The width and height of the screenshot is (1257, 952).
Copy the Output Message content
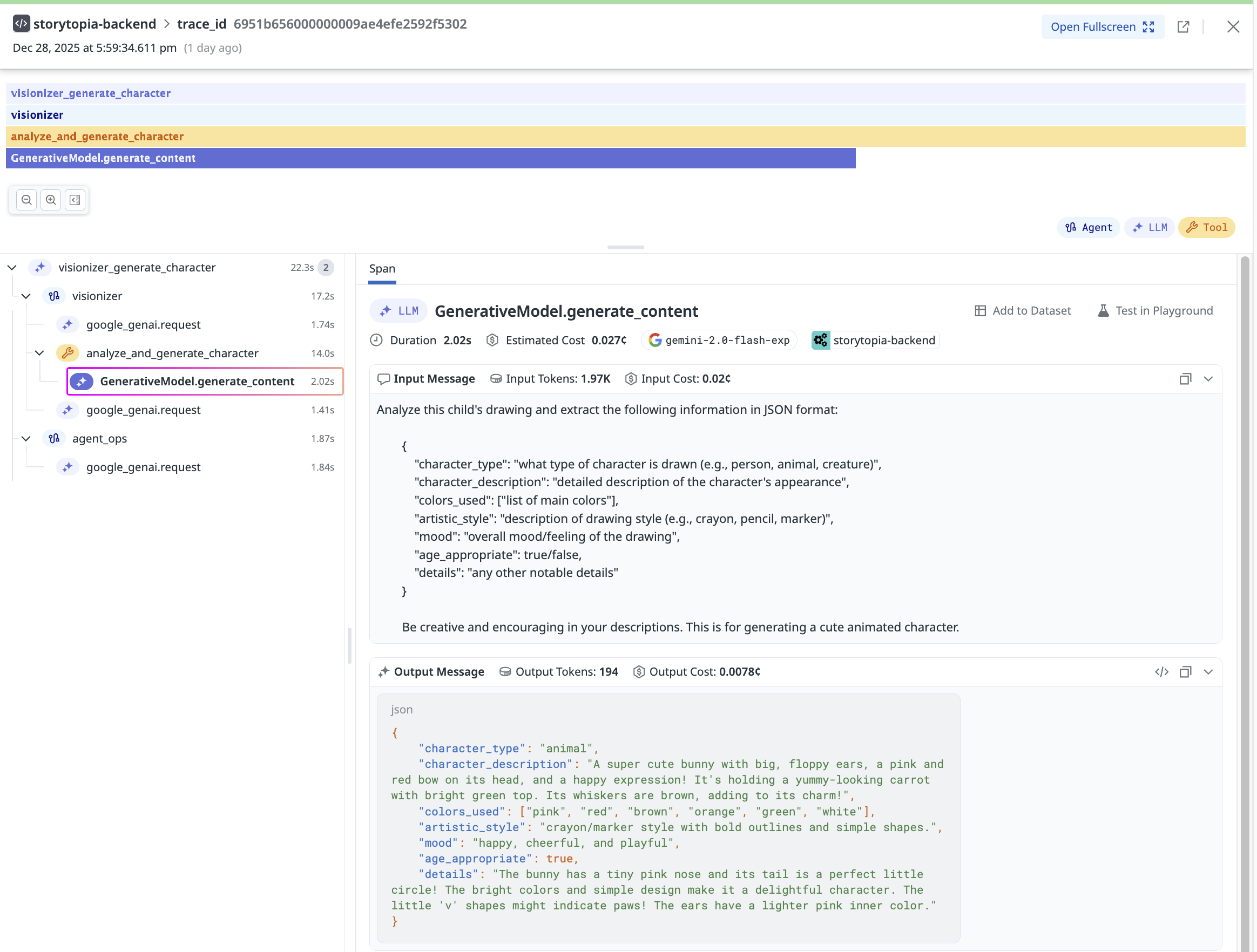[1185, 672]
